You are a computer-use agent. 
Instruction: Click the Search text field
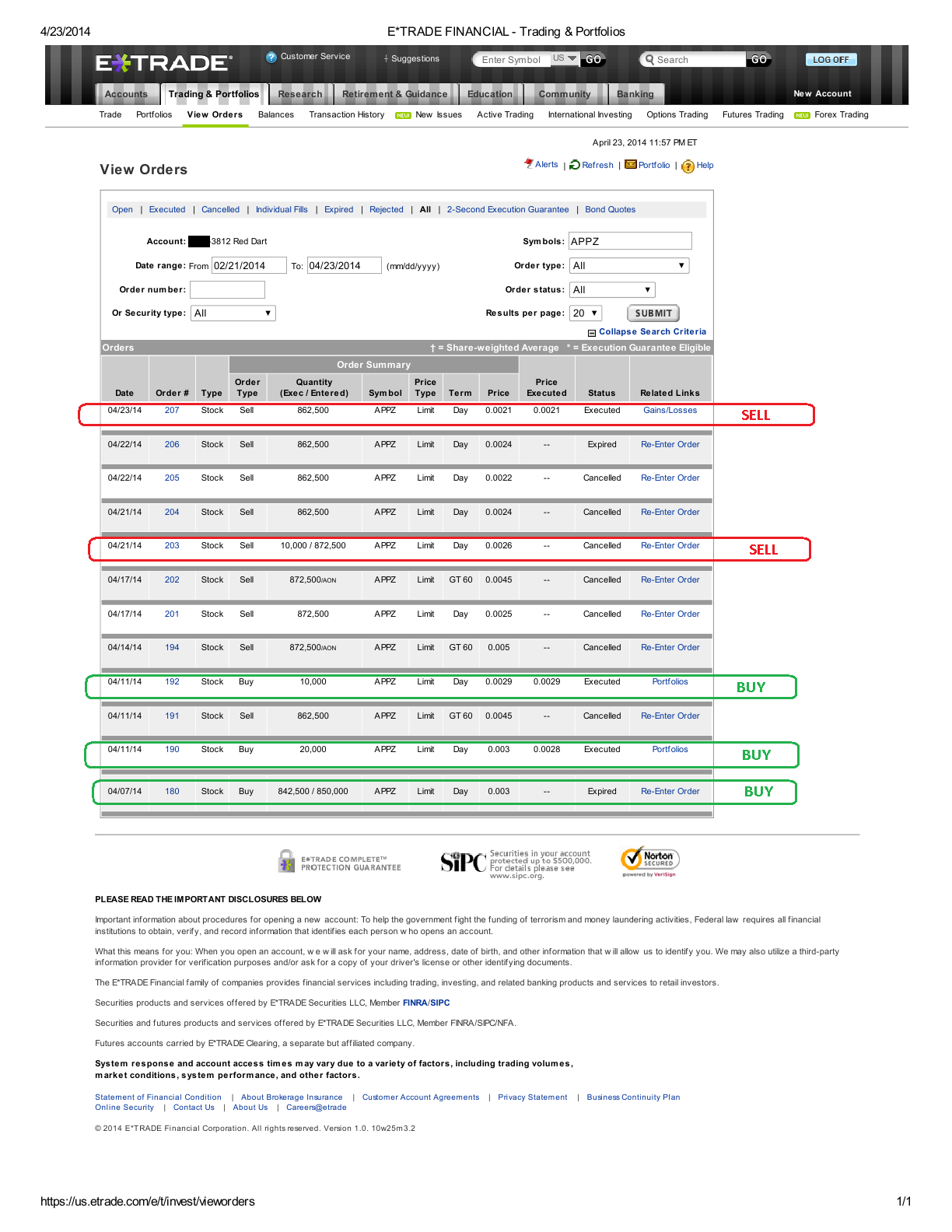click(699, 60)
